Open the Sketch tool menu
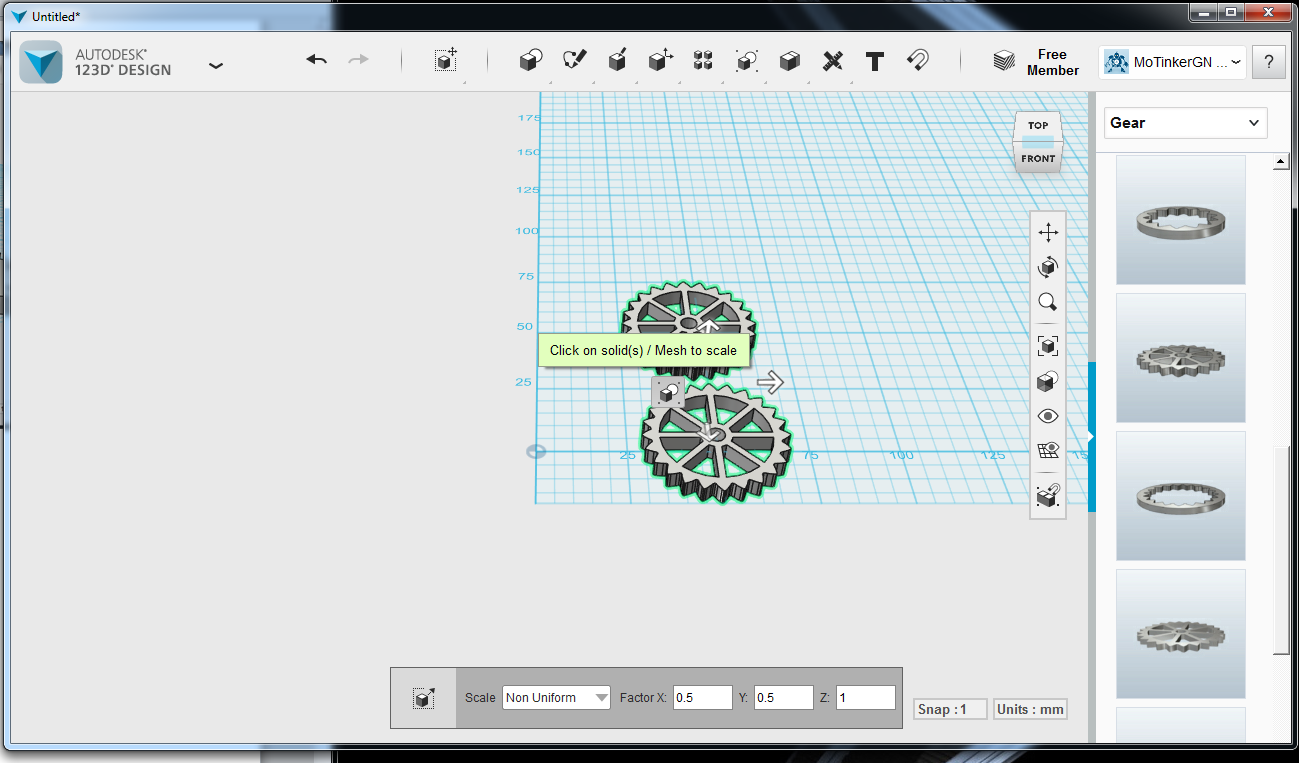The height and width of the screenshot is (763, 1299). tap(574, 61)
